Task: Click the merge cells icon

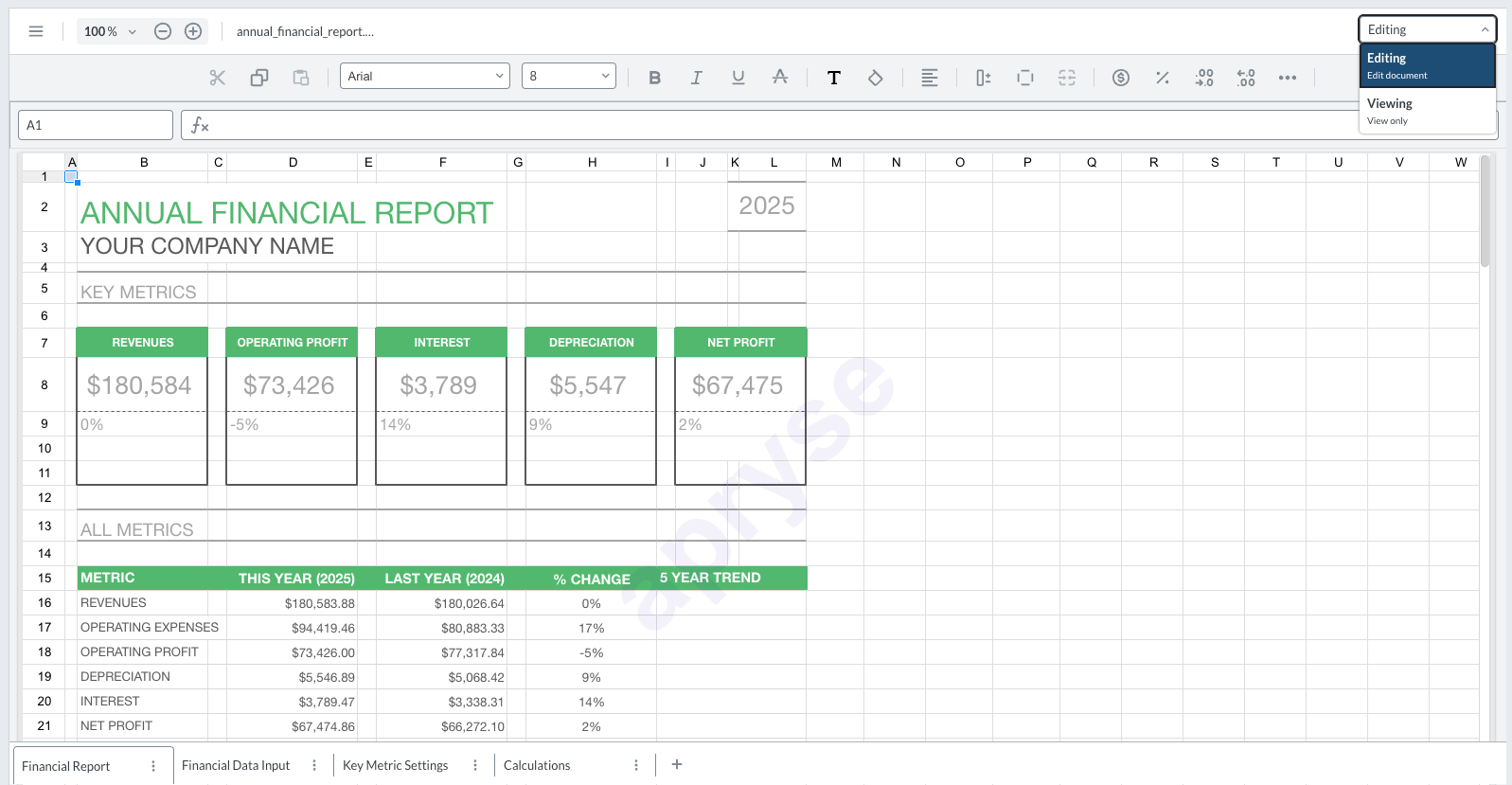Action: (x=1067, y=78)
